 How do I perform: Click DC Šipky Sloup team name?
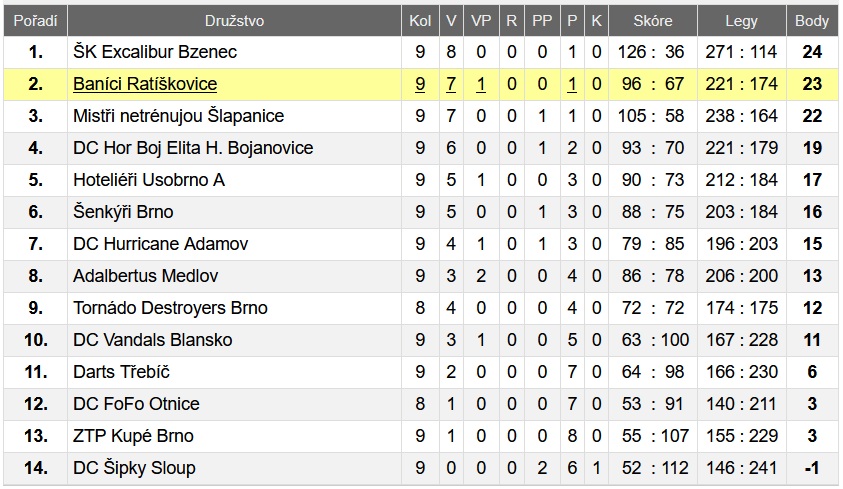[x=134, y=468]
